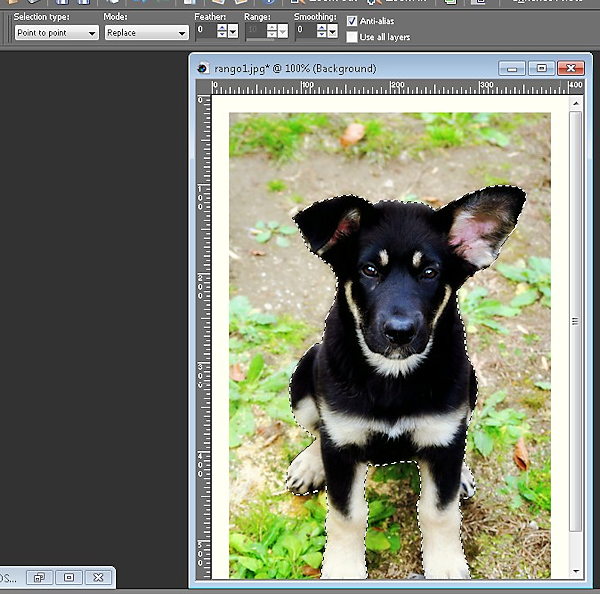Click the vertical scrollbar thumb of rango1.jpg
600x594 pixels.
pyautogui.click(x=575, y=321)
